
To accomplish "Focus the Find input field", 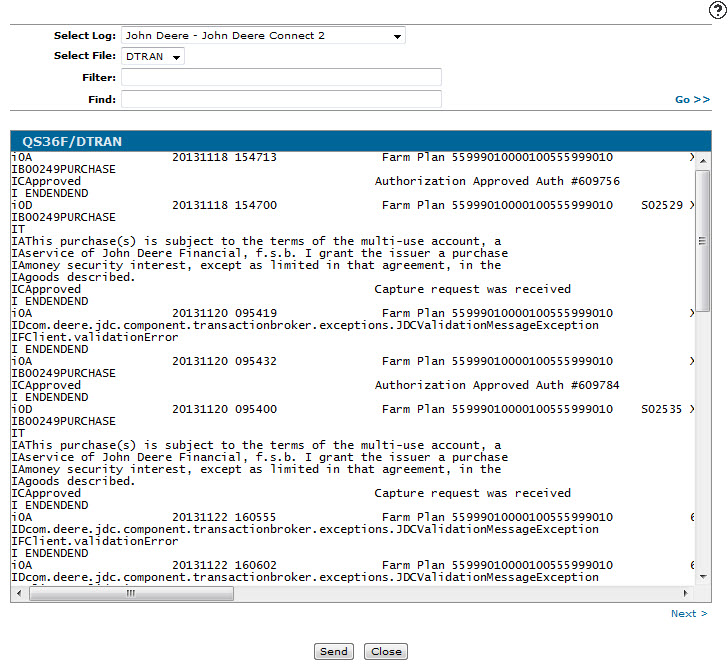I will click(281, 99).
